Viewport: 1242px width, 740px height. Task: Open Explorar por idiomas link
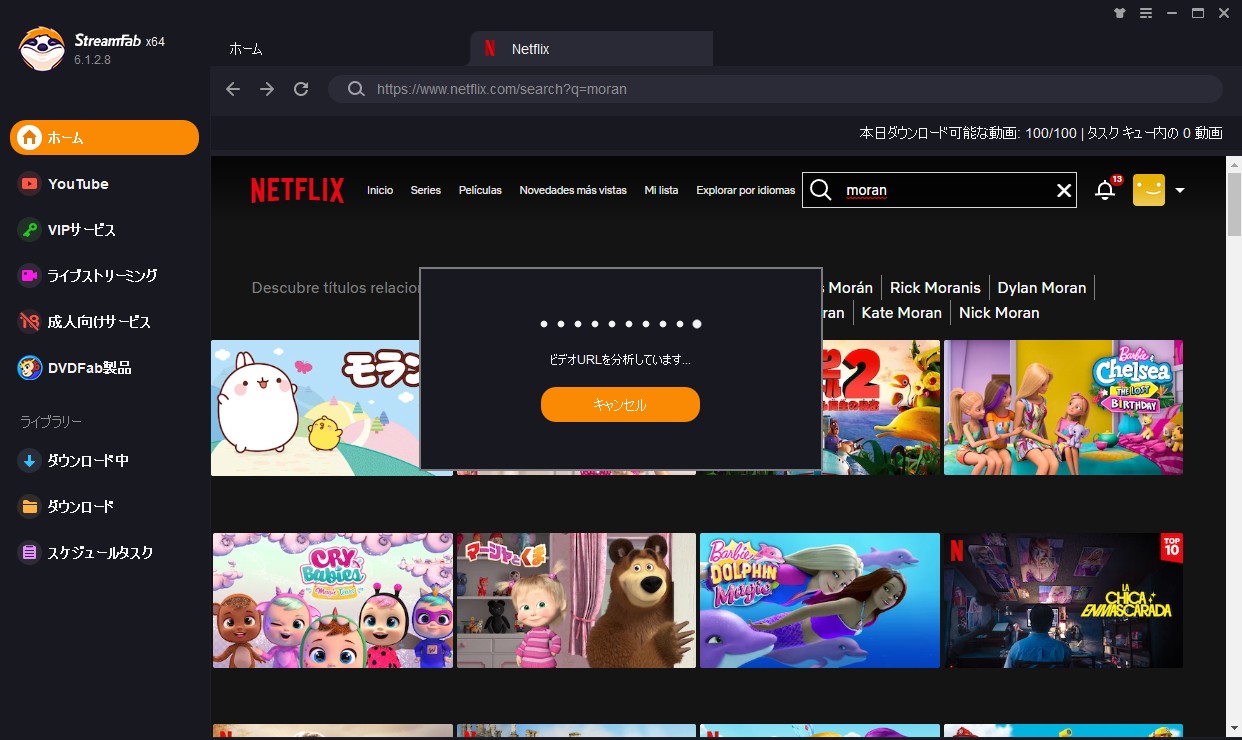[746, 190]
